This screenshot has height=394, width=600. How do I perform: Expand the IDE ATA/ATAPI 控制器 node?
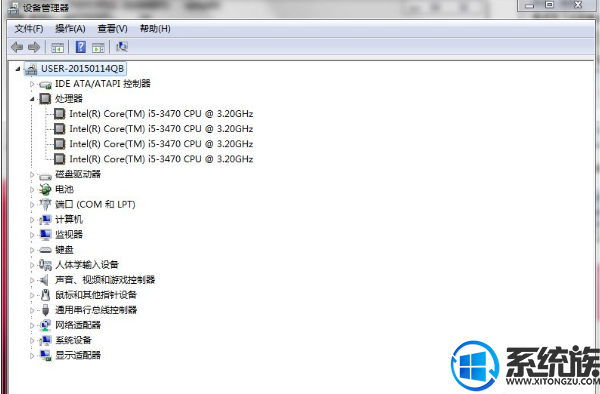[x=32, y=84]
